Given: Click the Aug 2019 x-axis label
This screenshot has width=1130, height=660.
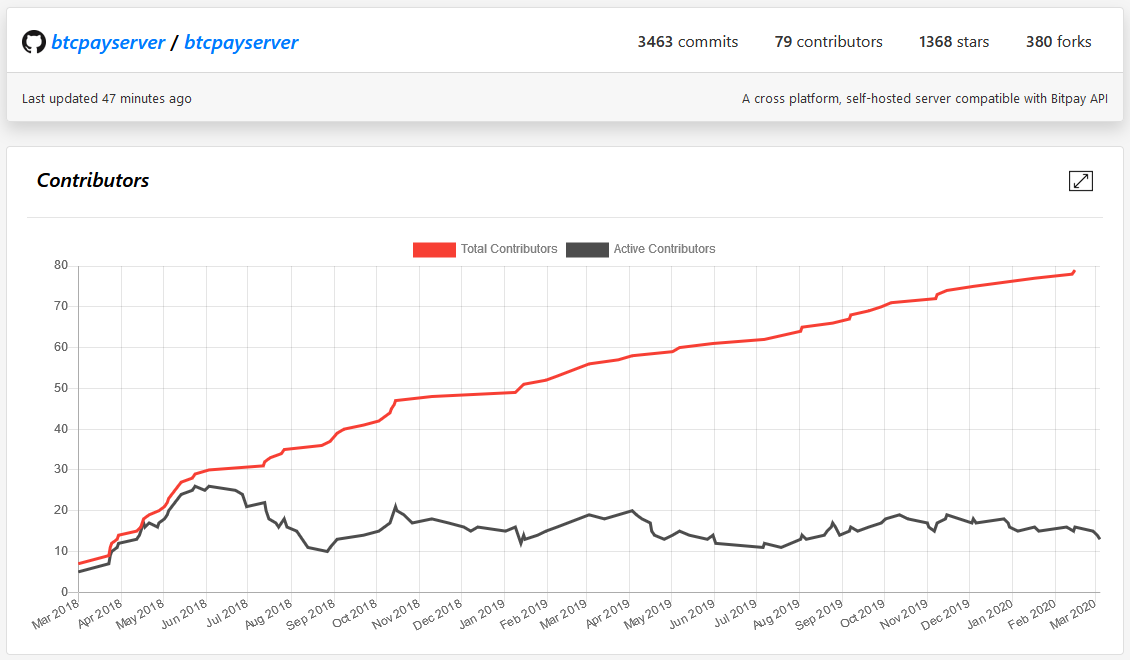Looking at the screenshot, I should pyautogui.click(x=777, y=613).
